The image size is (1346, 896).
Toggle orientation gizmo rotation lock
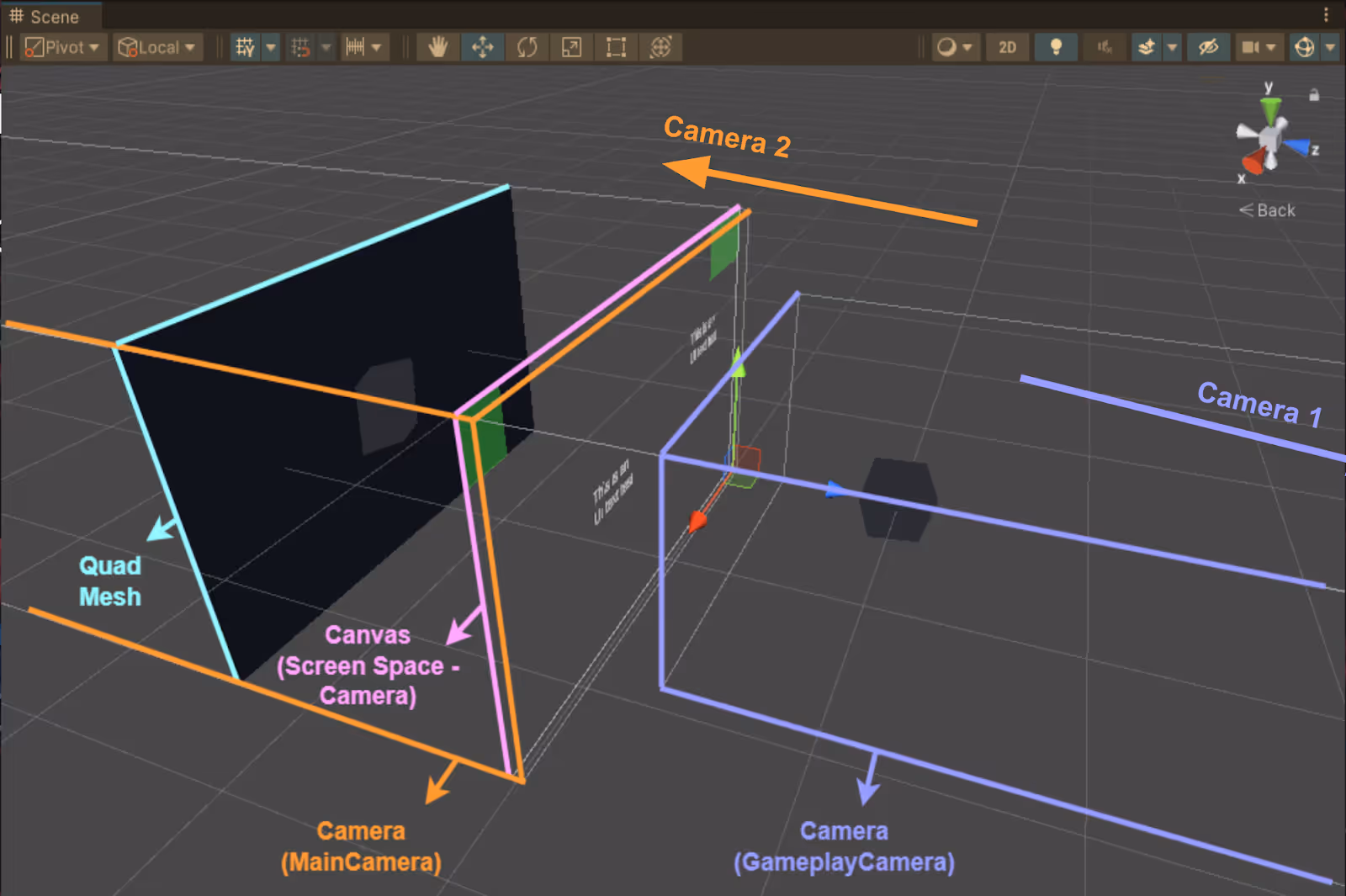[x=1314, y=95]
